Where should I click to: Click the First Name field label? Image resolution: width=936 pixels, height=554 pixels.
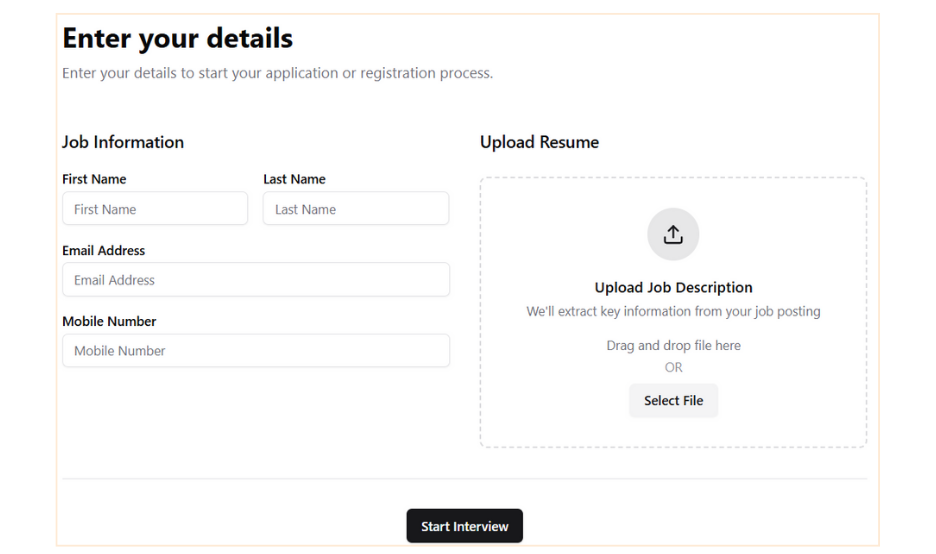pos(94,179)
